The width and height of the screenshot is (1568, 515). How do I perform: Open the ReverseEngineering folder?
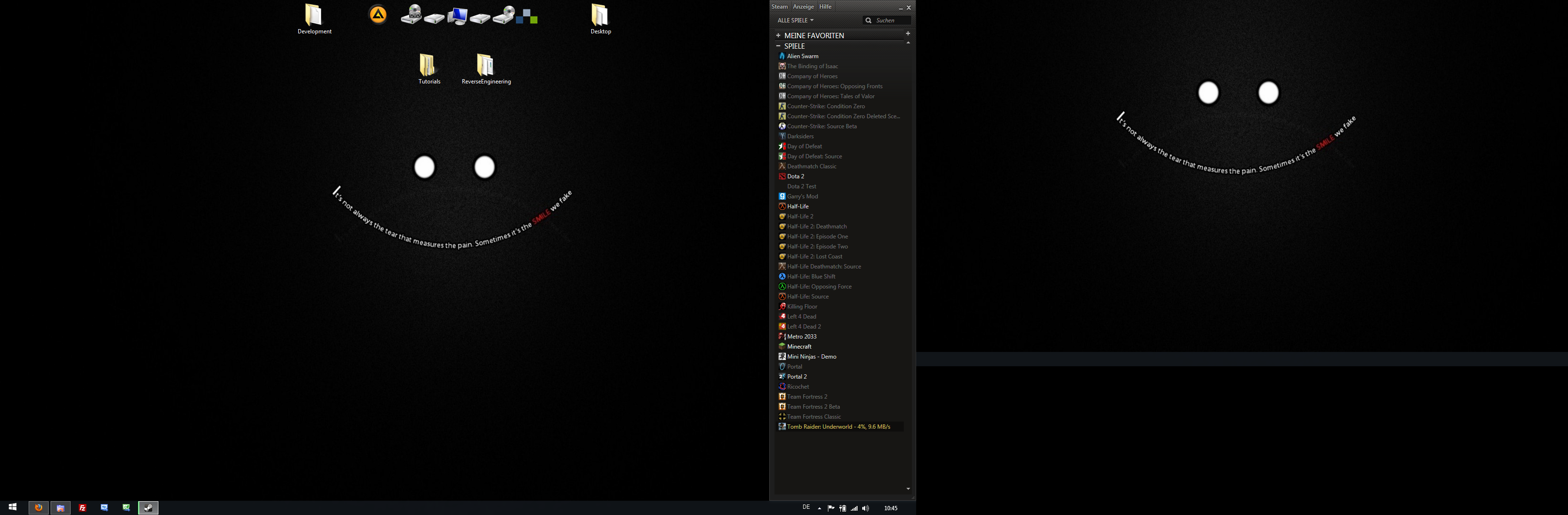pos(486,69)
